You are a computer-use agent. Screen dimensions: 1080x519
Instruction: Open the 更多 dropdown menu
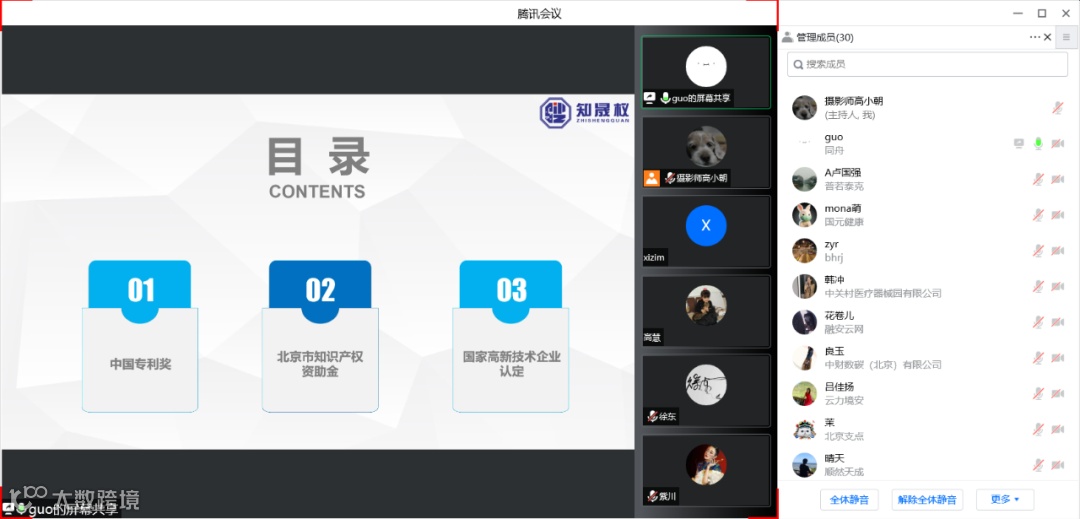point(1005,500)
